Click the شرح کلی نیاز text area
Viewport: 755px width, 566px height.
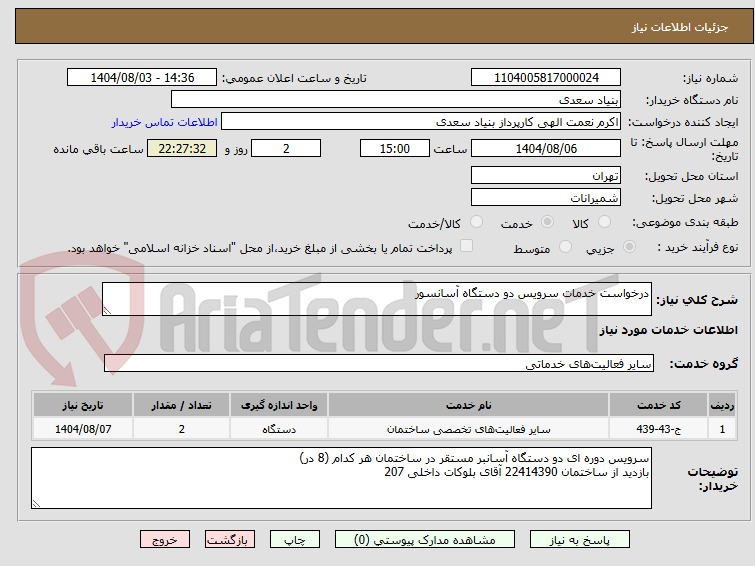377,299
